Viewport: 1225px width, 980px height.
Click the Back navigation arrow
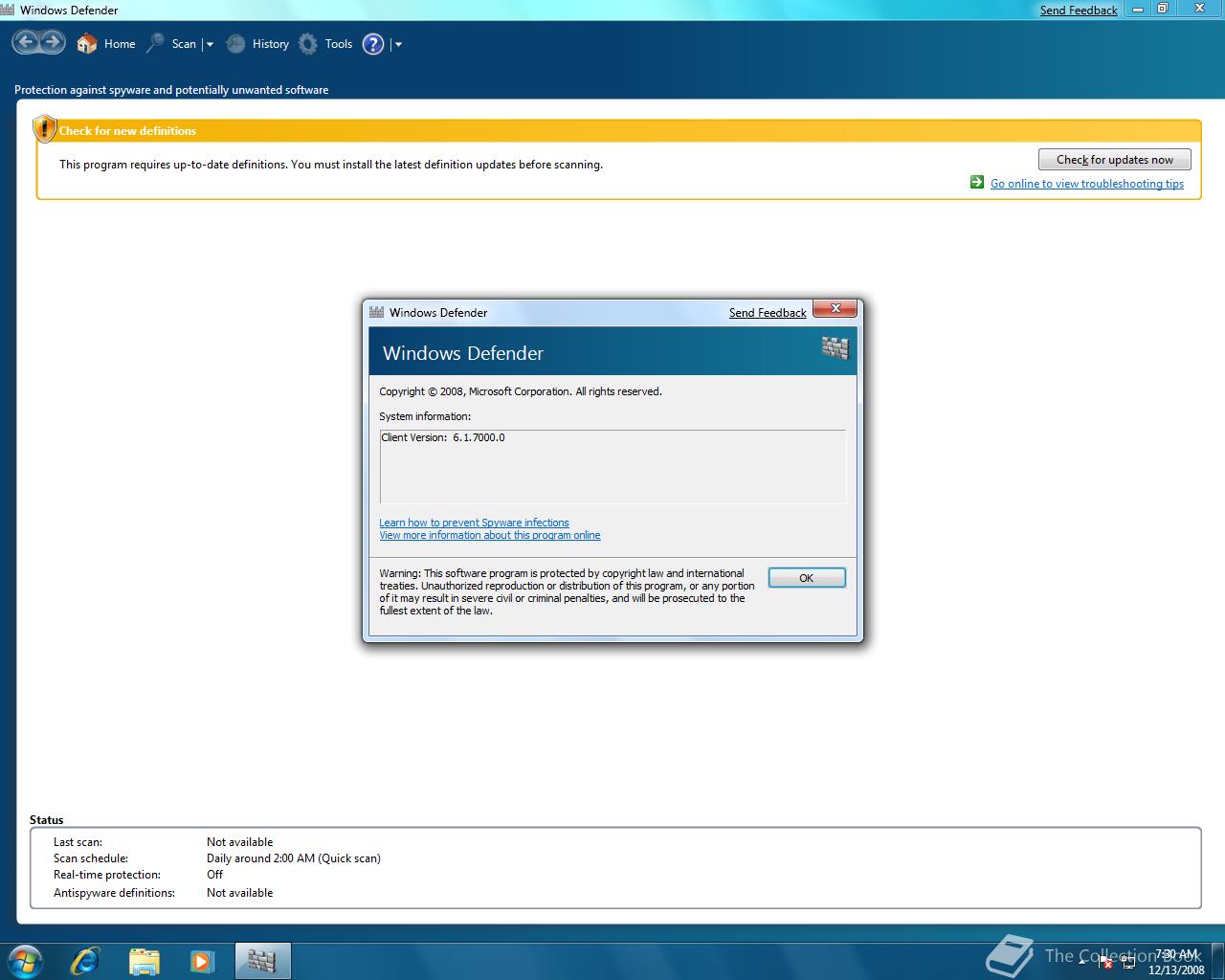point(26,42)
